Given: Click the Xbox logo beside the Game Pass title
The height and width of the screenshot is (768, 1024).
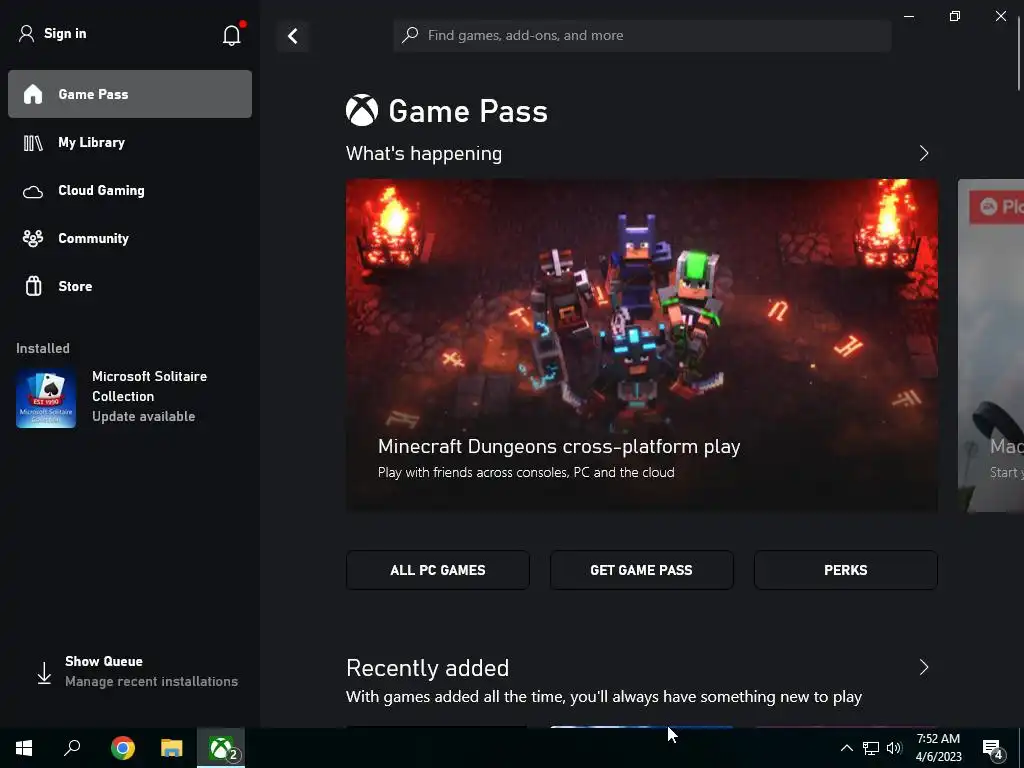Looking at the screenshot, I should [x=362, y=110].
